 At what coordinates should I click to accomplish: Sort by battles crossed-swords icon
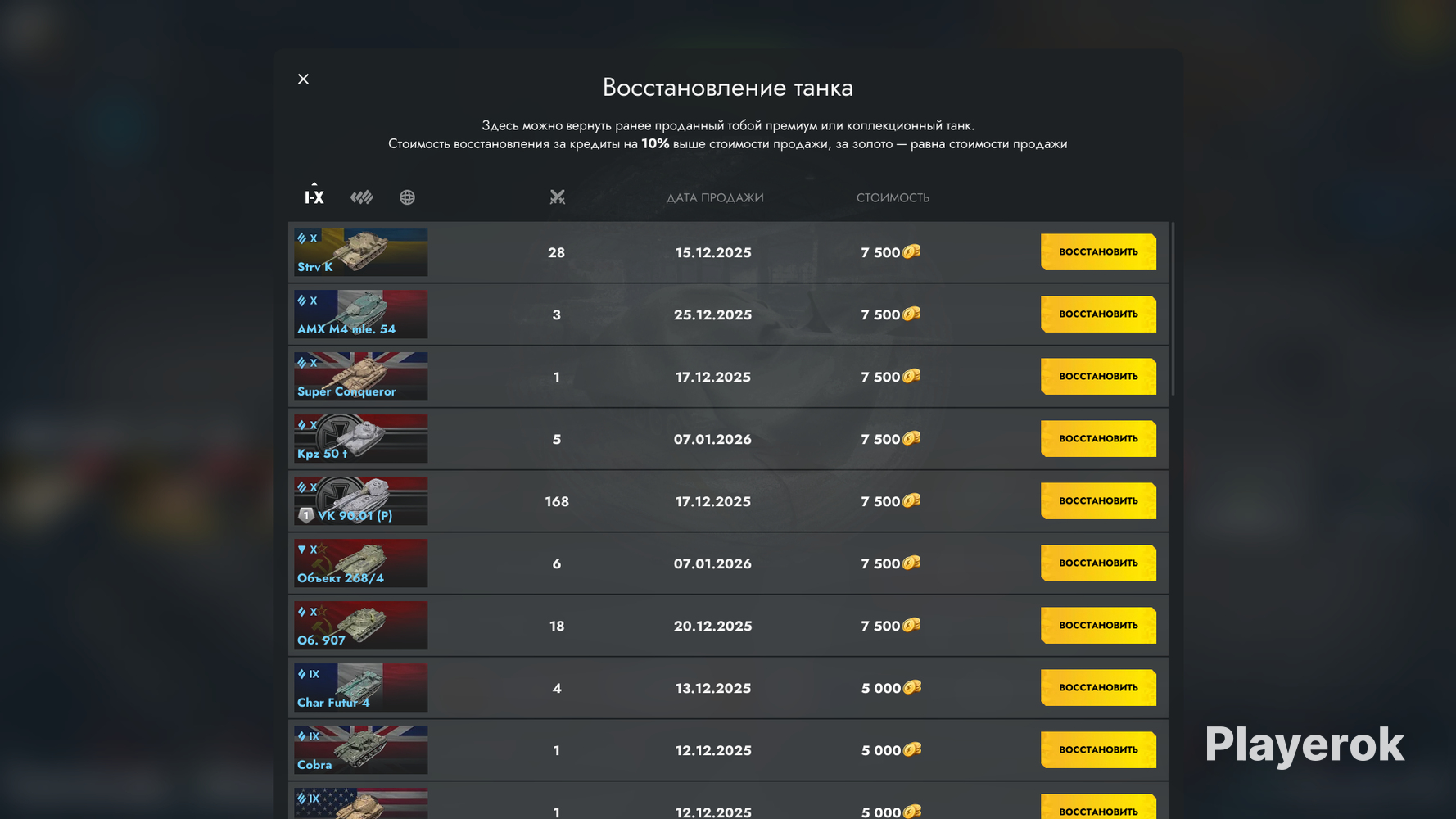(x=557, y=197)
